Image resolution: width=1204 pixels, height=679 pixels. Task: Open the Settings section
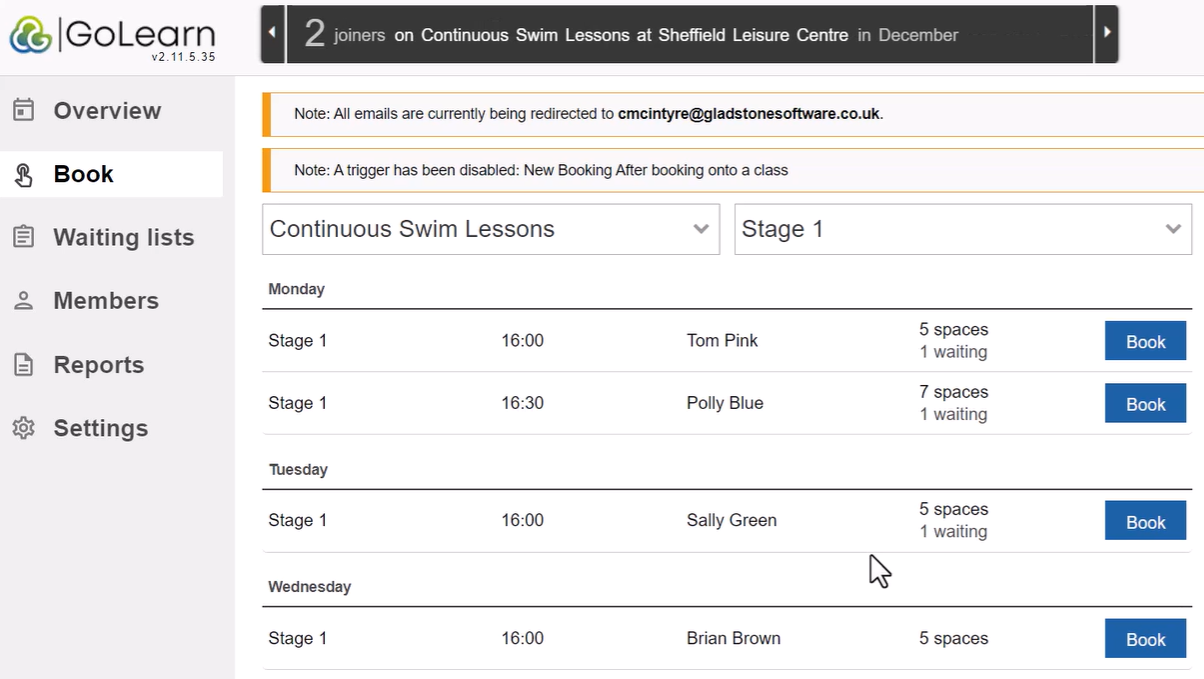[100, 428]
